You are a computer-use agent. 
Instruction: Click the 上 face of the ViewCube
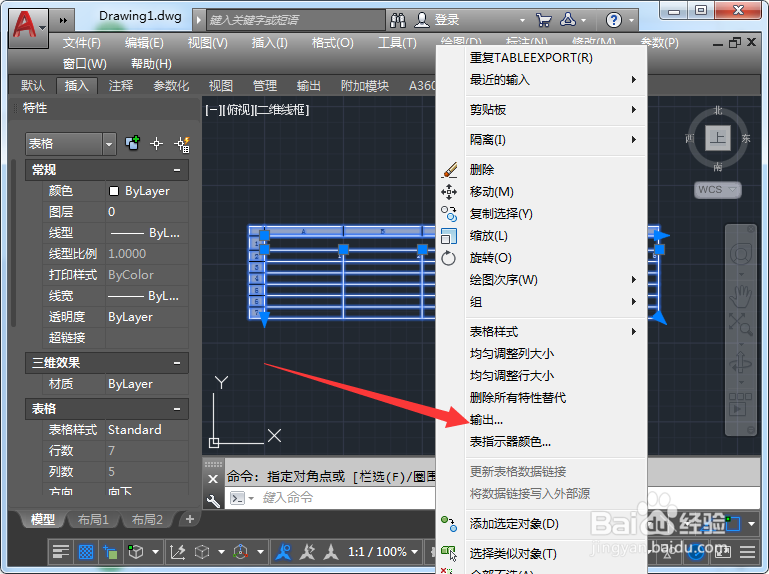coord(718,137)
